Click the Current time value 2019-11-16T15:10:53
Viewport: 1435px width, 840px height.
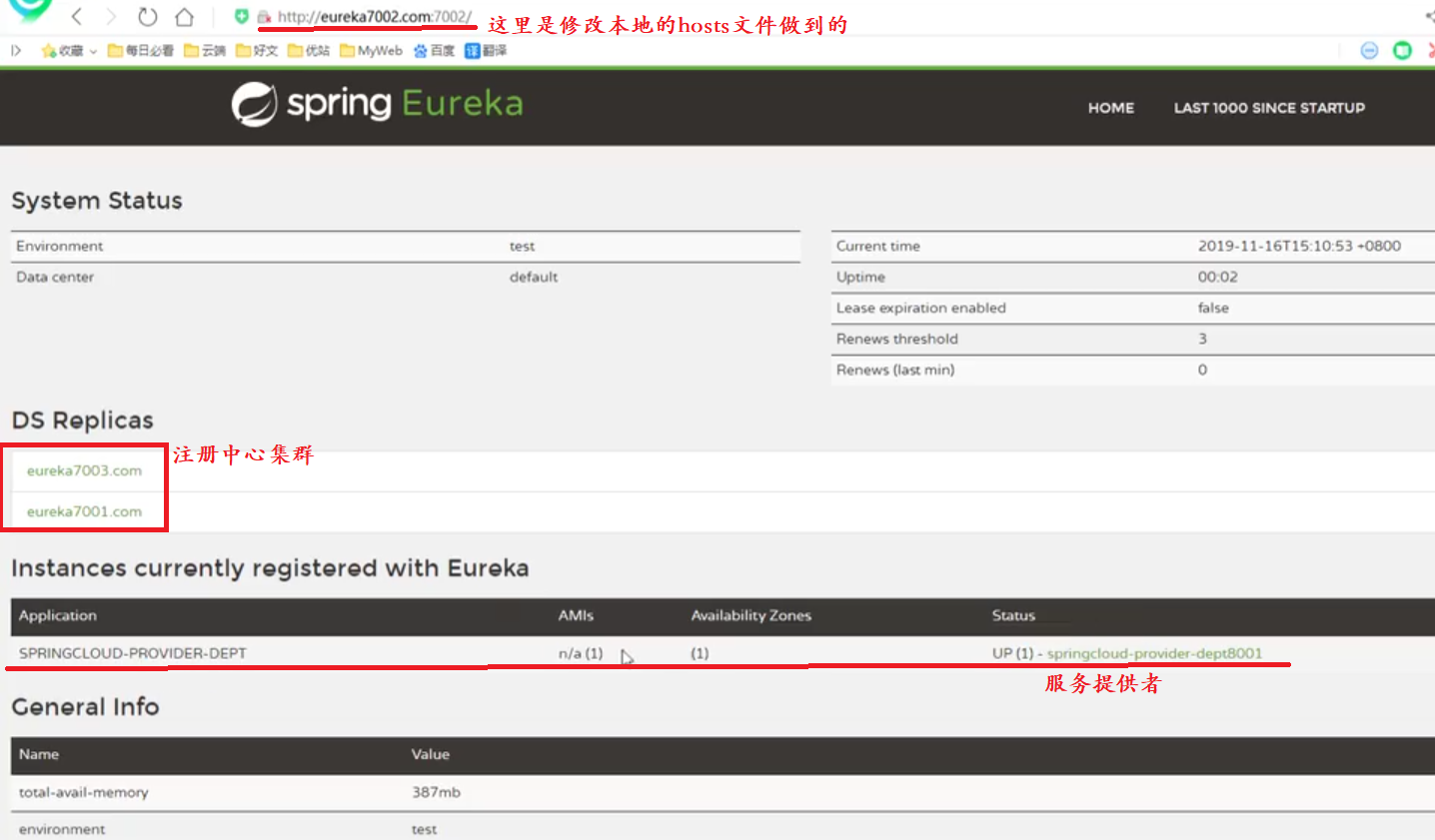[x=1299, y=246]
